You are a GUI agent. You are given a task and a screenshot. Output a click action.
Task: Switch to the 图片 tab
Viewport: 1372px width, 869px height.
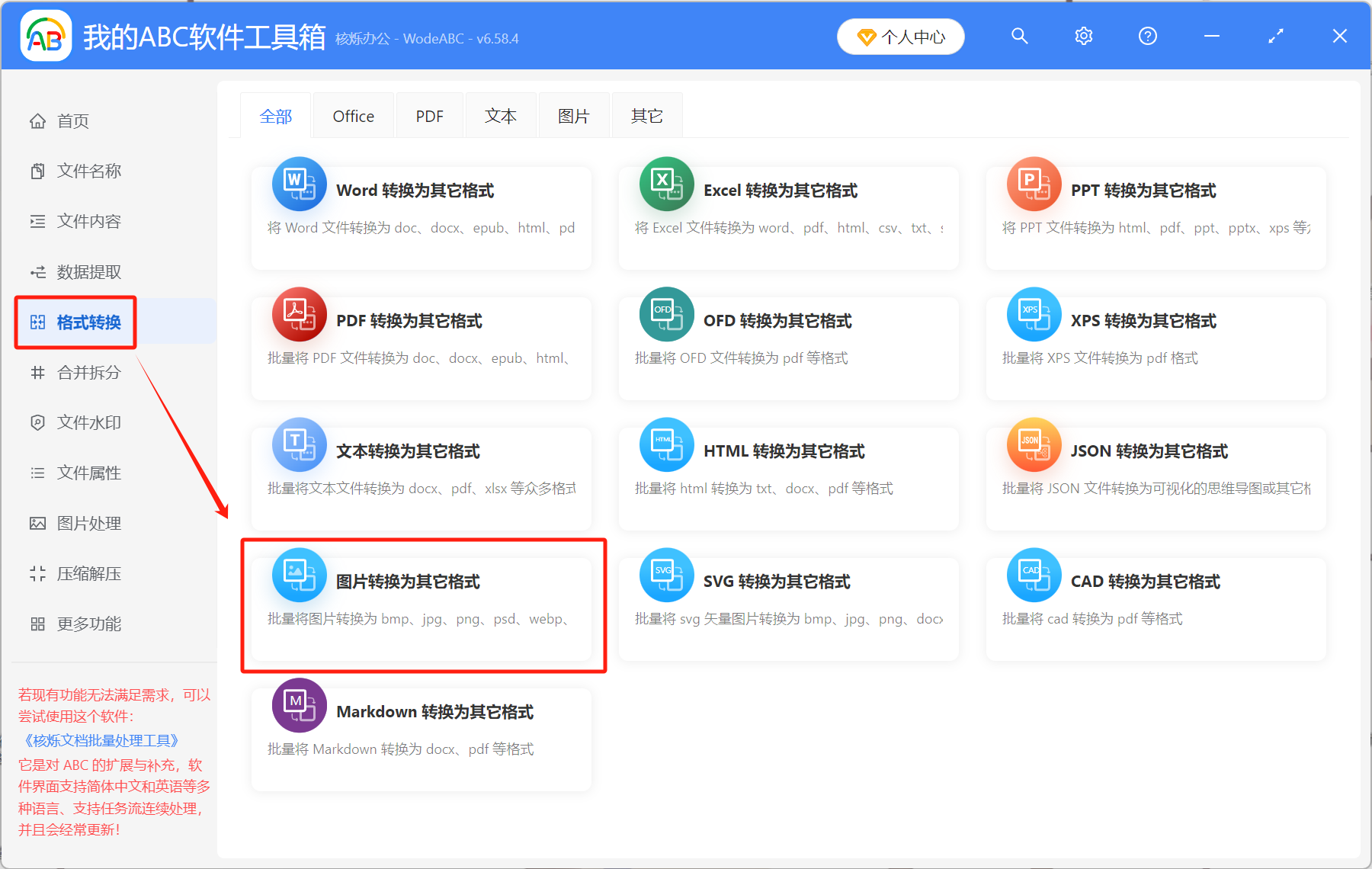point(573,115)
